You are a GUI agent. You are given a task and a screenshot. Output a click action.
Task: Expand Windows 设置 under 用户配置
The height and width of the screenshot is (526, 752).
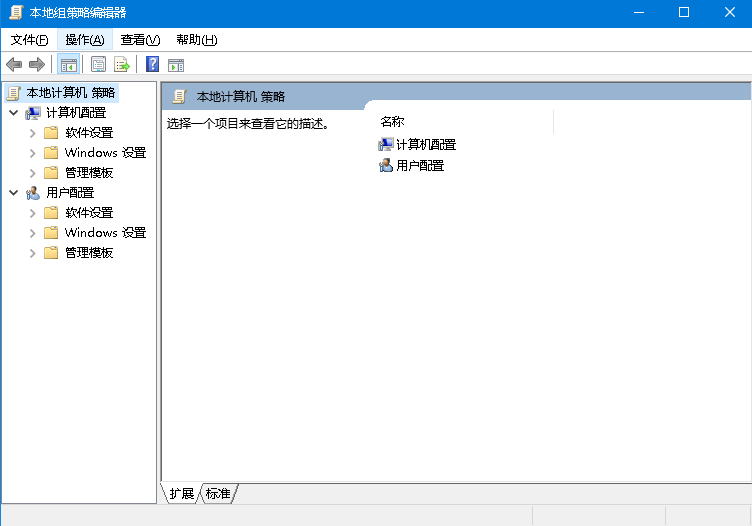33,233
